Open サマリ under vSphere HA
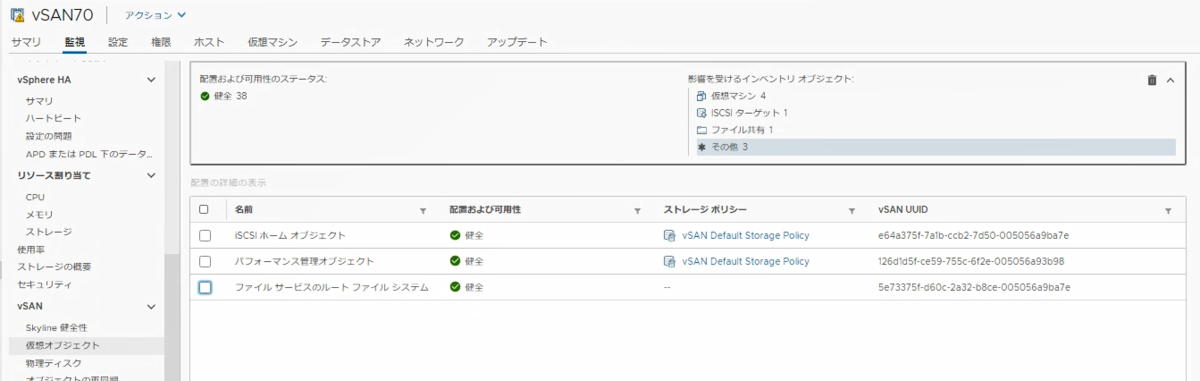 (x=40, y=101)
